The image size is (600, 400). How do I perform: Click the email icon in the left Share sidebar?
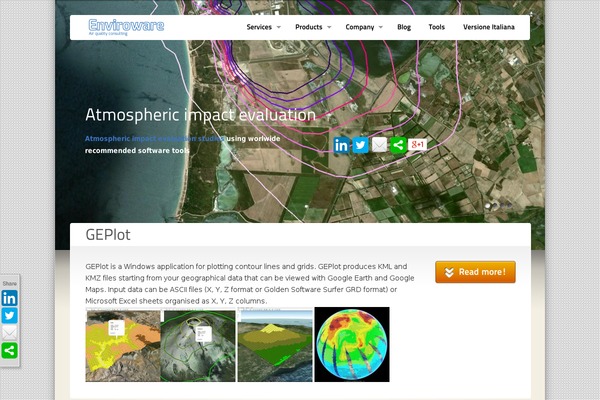pos(10,333)
